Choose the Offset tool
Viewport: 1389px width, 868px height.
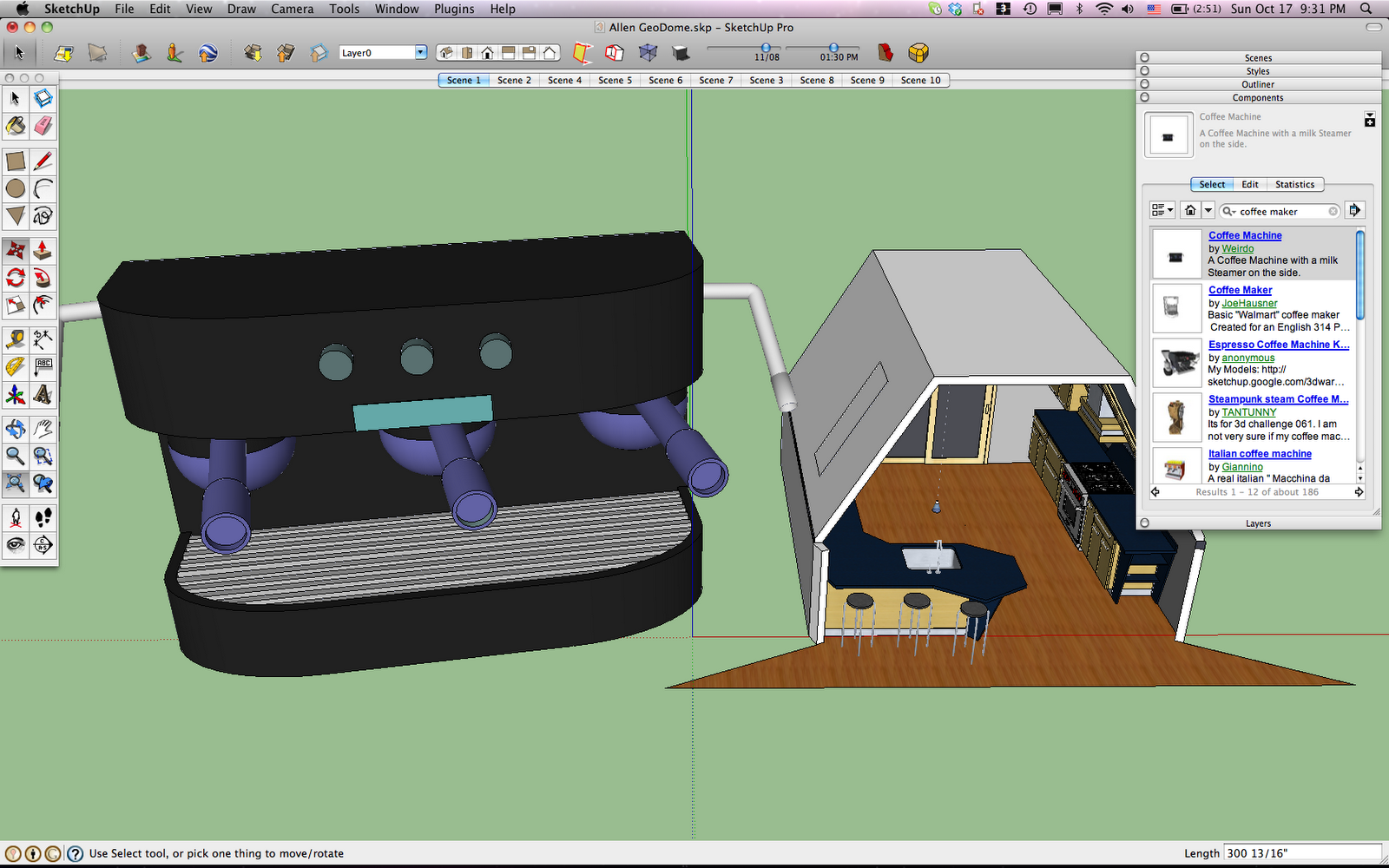pos(43,305)
